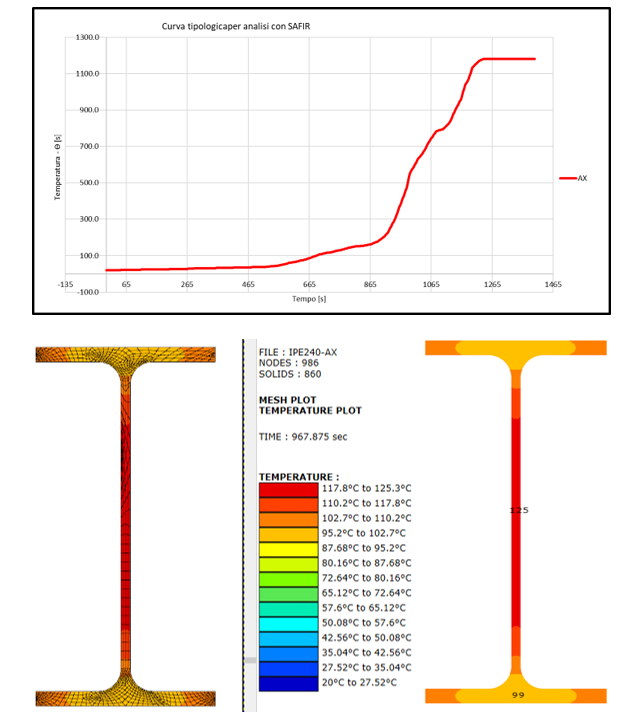Select the 110.2°C to 117.8°C color swatch
The width and height of the screenshot is (631, 714).
point(288,504)
